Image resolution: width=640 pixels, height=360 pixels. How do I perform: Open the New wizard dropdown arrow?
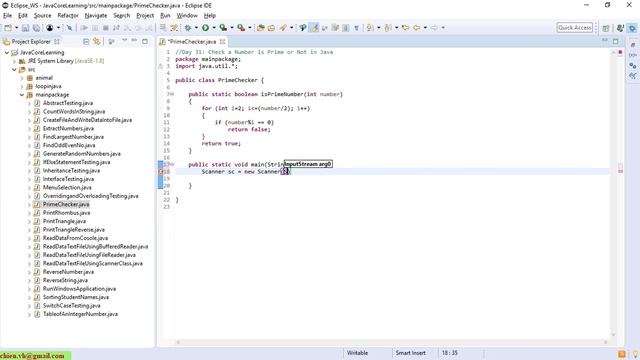[16, 28]
